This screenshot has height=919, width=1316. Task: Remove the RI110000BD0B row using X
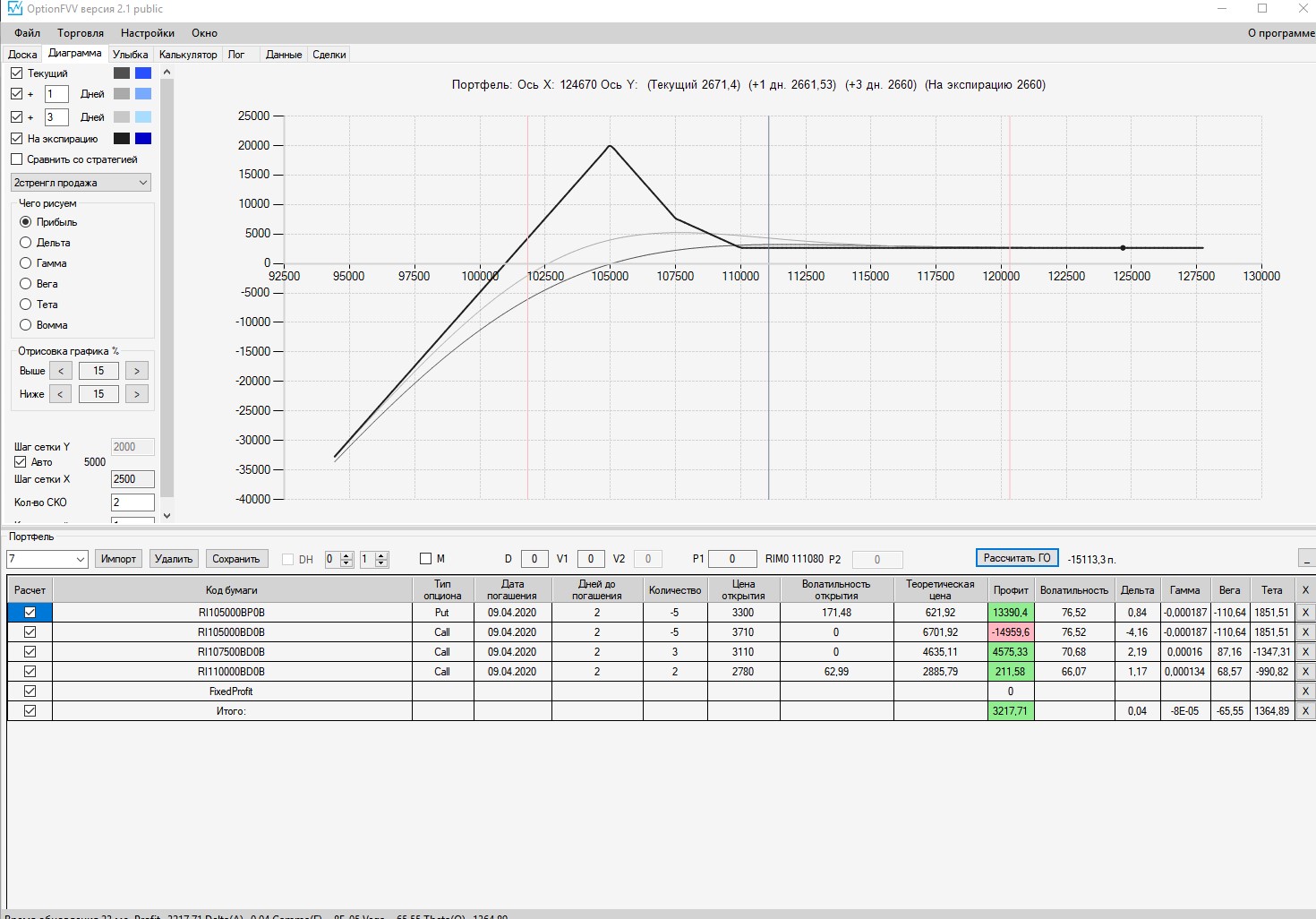pyautogui.click(x=1305, y=672)
